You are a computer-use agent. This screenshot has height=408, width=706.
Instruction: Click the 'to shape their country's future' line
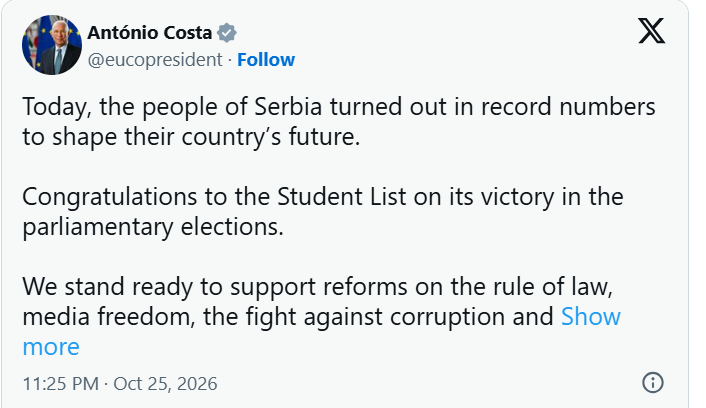point(191,136)
